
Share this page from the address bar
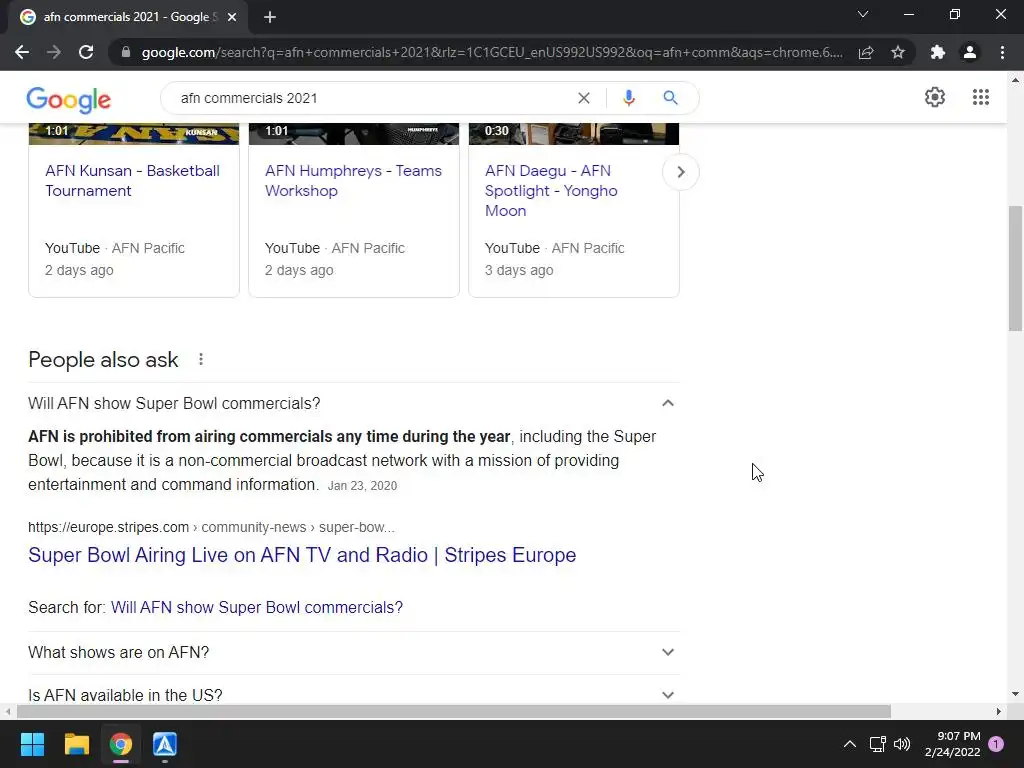pyautogui.click(x=866, y=52)
